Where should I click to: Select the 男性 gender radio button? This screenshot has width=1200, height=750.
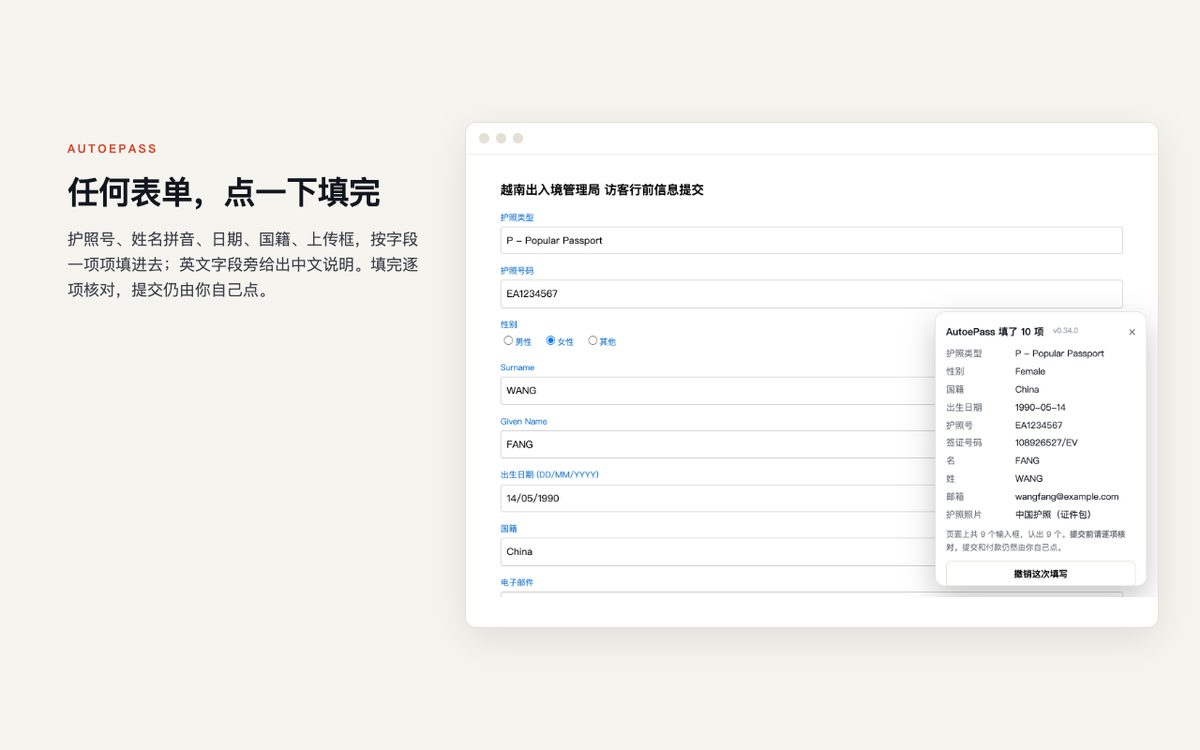point(508,341)
